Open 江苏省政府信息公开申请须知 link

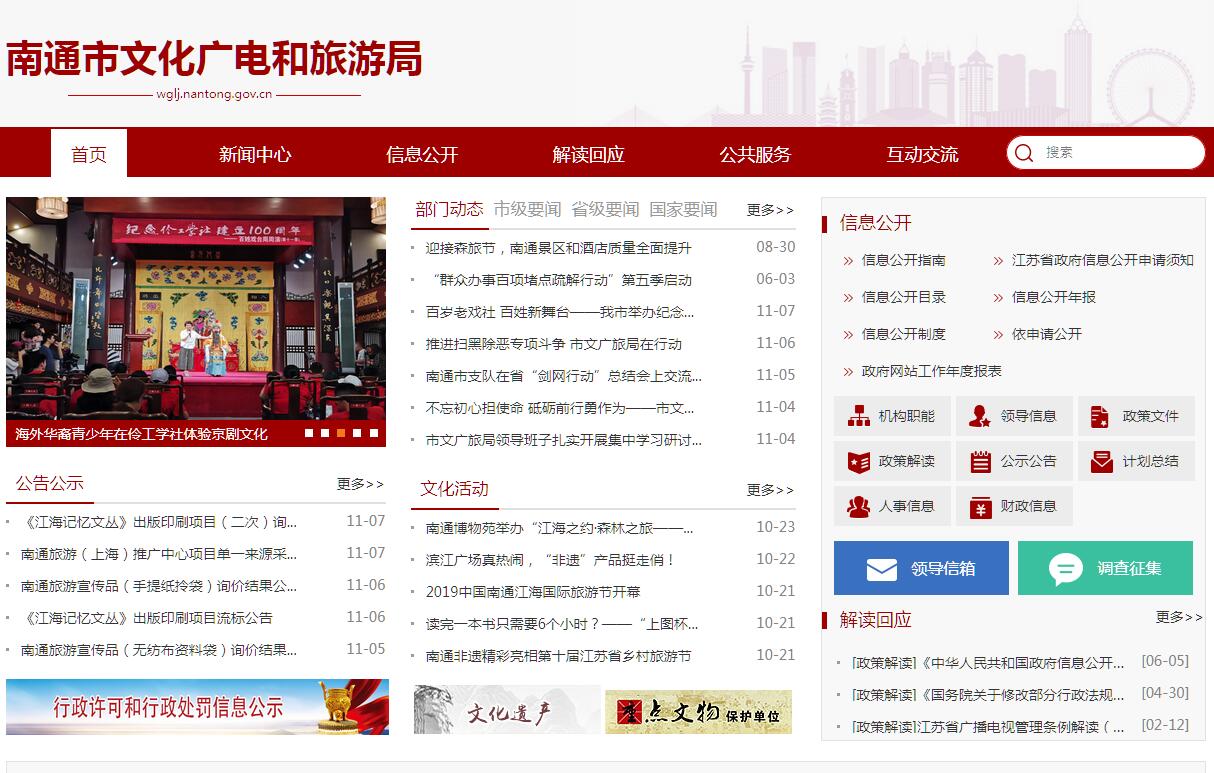(x=1102, y=260)
